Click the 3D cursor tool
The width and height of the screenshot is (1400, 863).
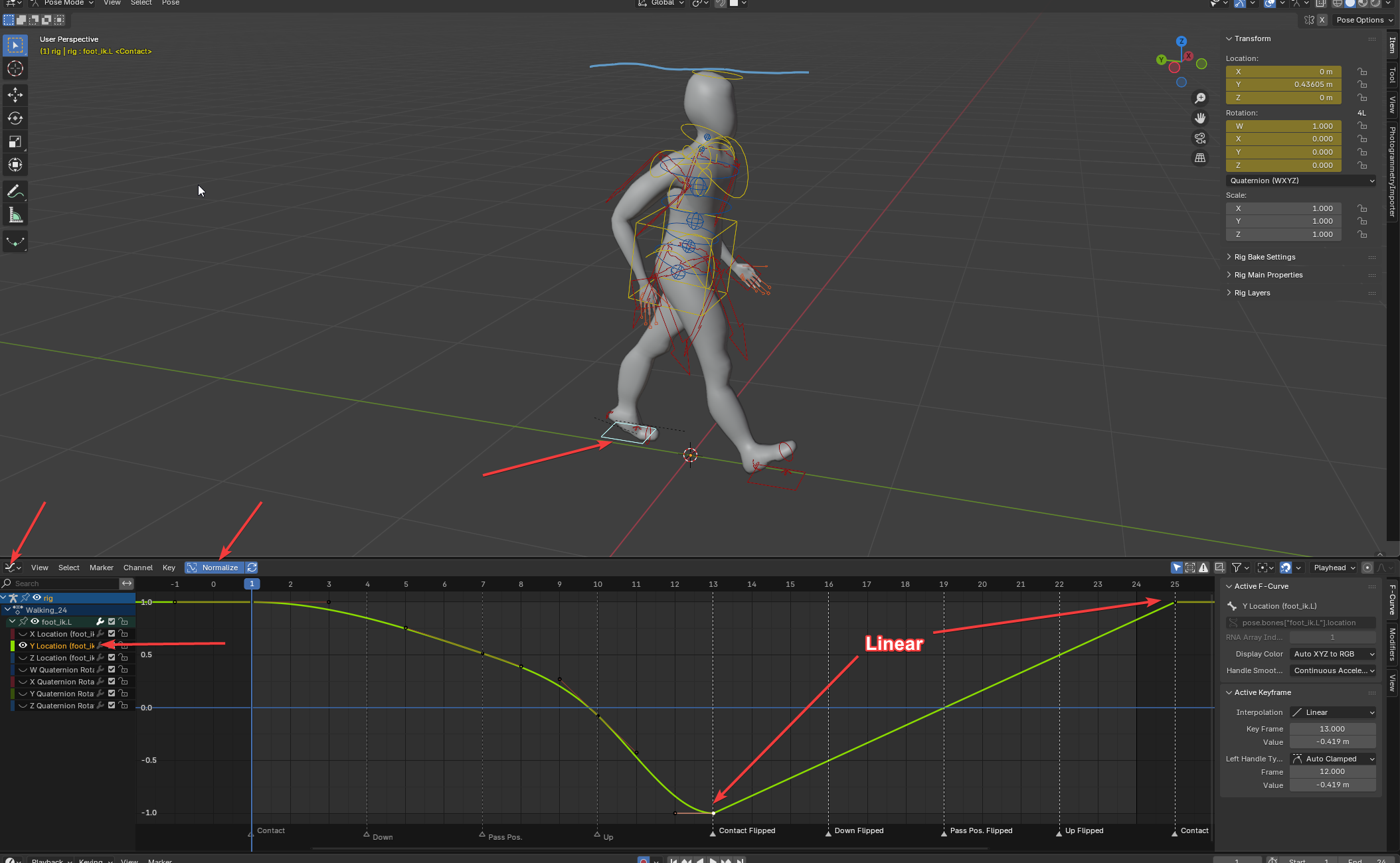[x=15, y=68]
